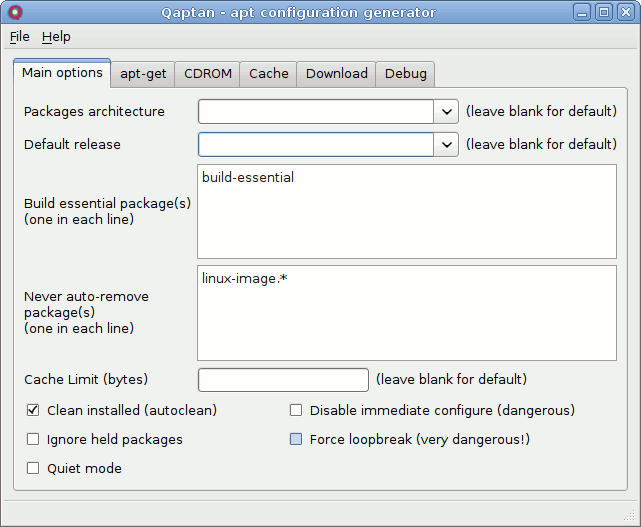Open the Help menu
The width and height of the screenshot is (641, 527).
[x=56, y=37]
